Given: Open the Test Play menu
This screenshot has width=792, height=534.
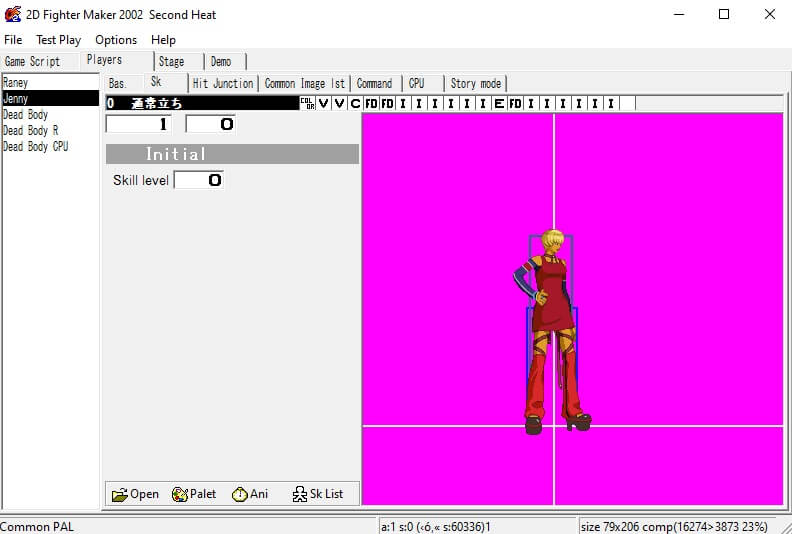Looking at the screenshot, I should 59,40.
